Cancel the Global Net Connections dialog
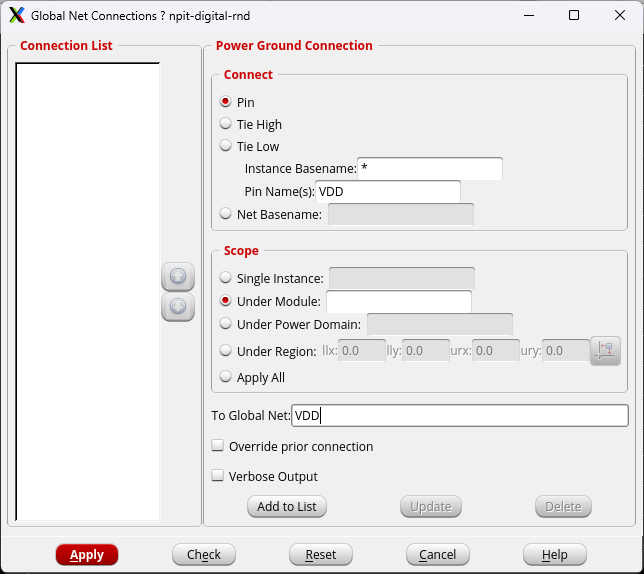Image resolution: width=644 pixels, height=574 pixels. click(x=437, y=555)
